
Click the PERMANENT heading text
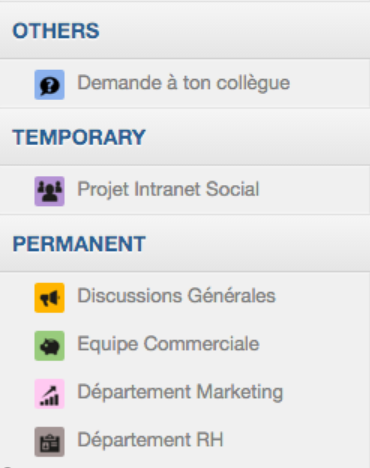(x=79, y=244)
